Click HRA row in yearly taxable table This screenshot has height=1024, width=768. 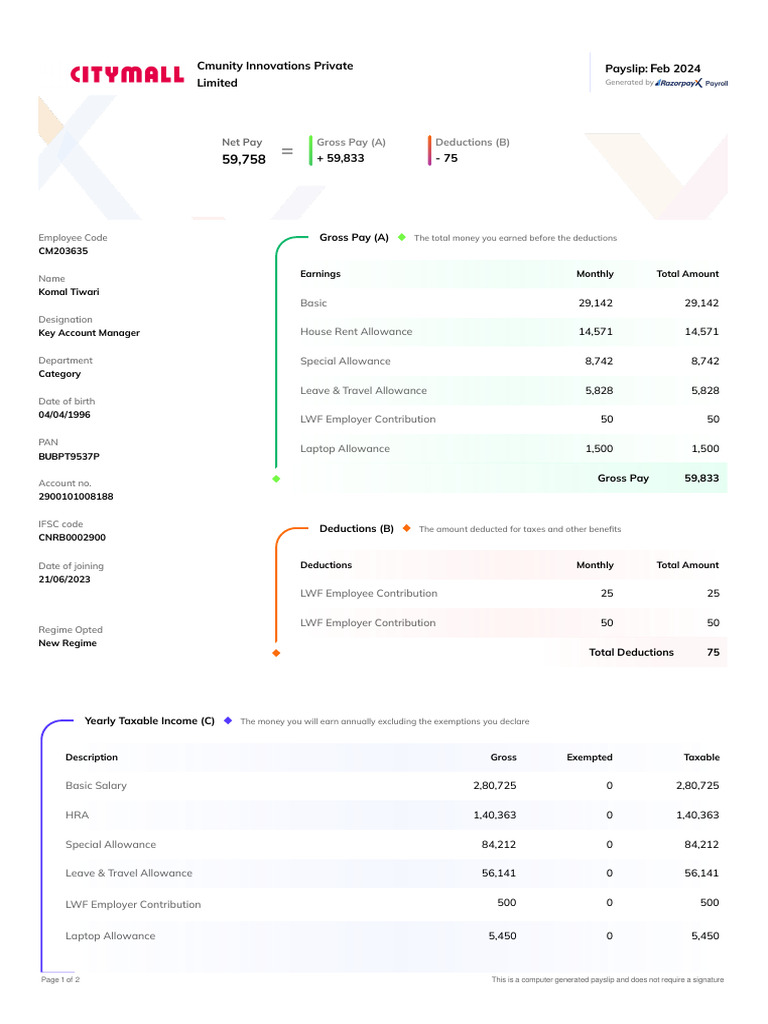tap(392, 815)
